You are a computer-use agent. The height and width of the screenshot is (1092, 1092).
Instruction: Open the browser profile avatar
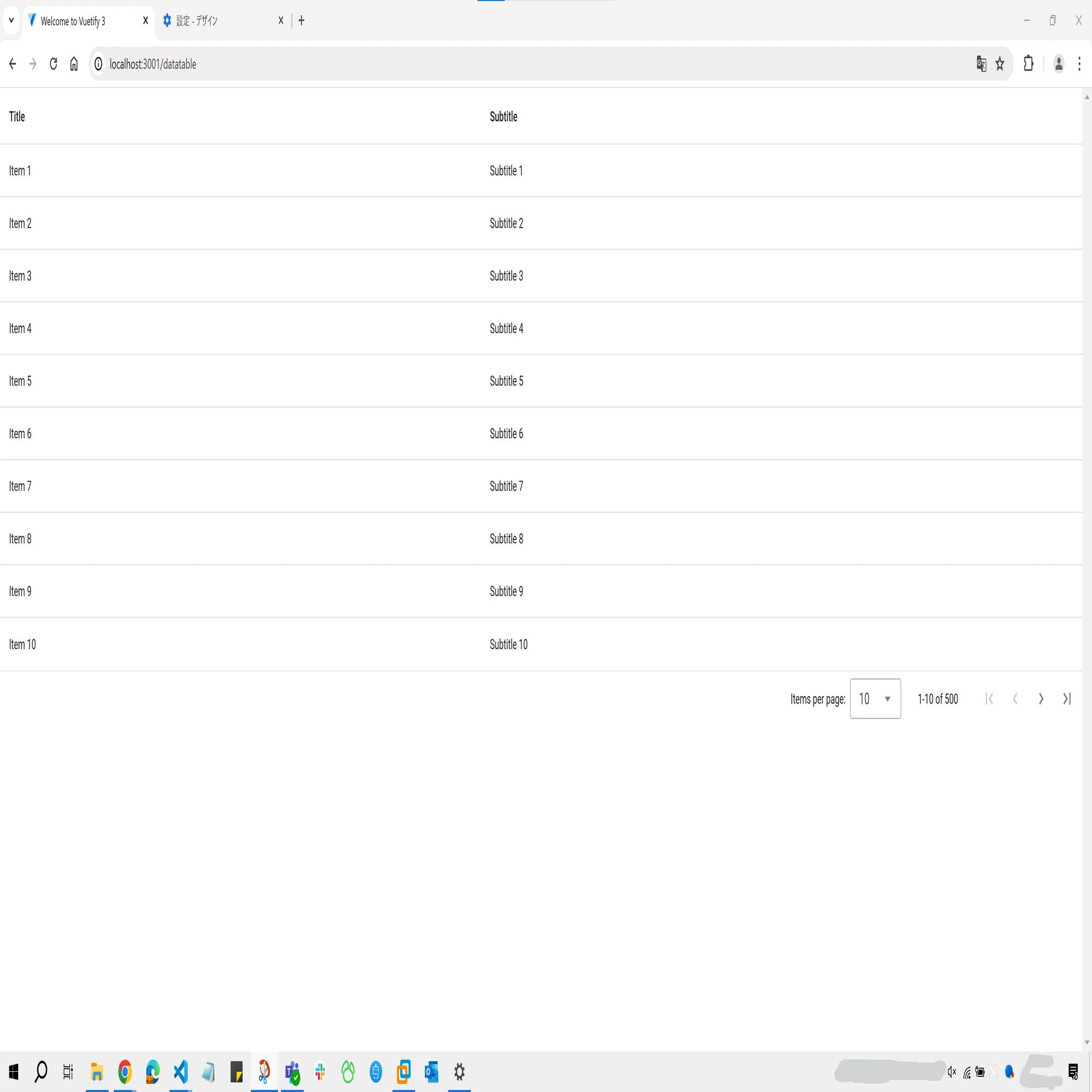tap(1059, 64)
